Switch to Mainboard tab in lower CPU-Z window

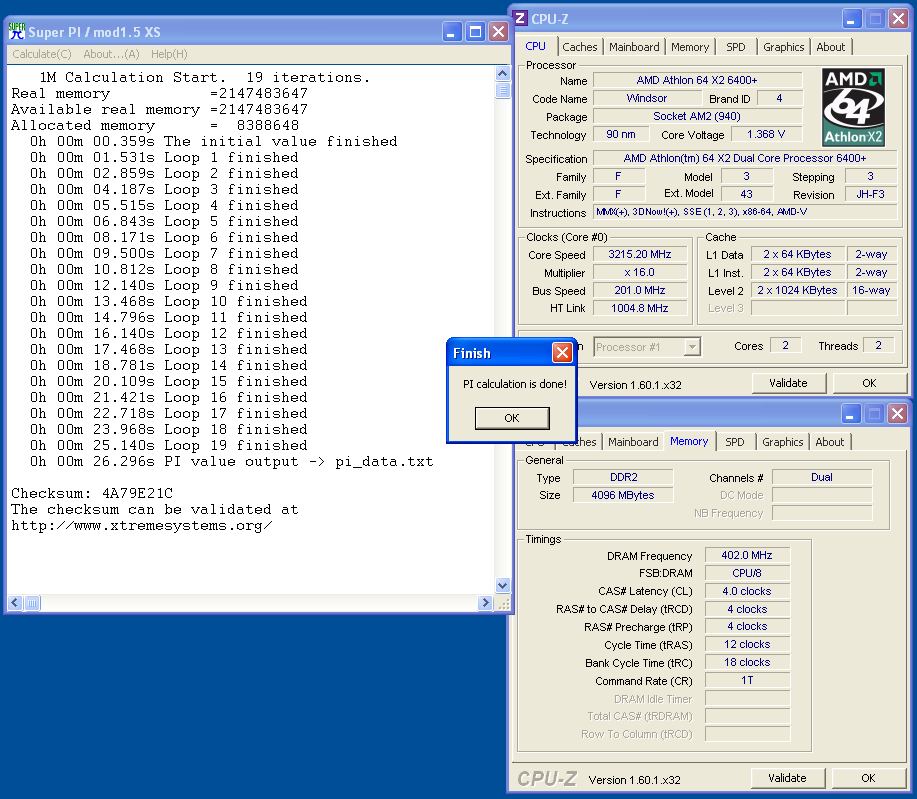[633, 442]
